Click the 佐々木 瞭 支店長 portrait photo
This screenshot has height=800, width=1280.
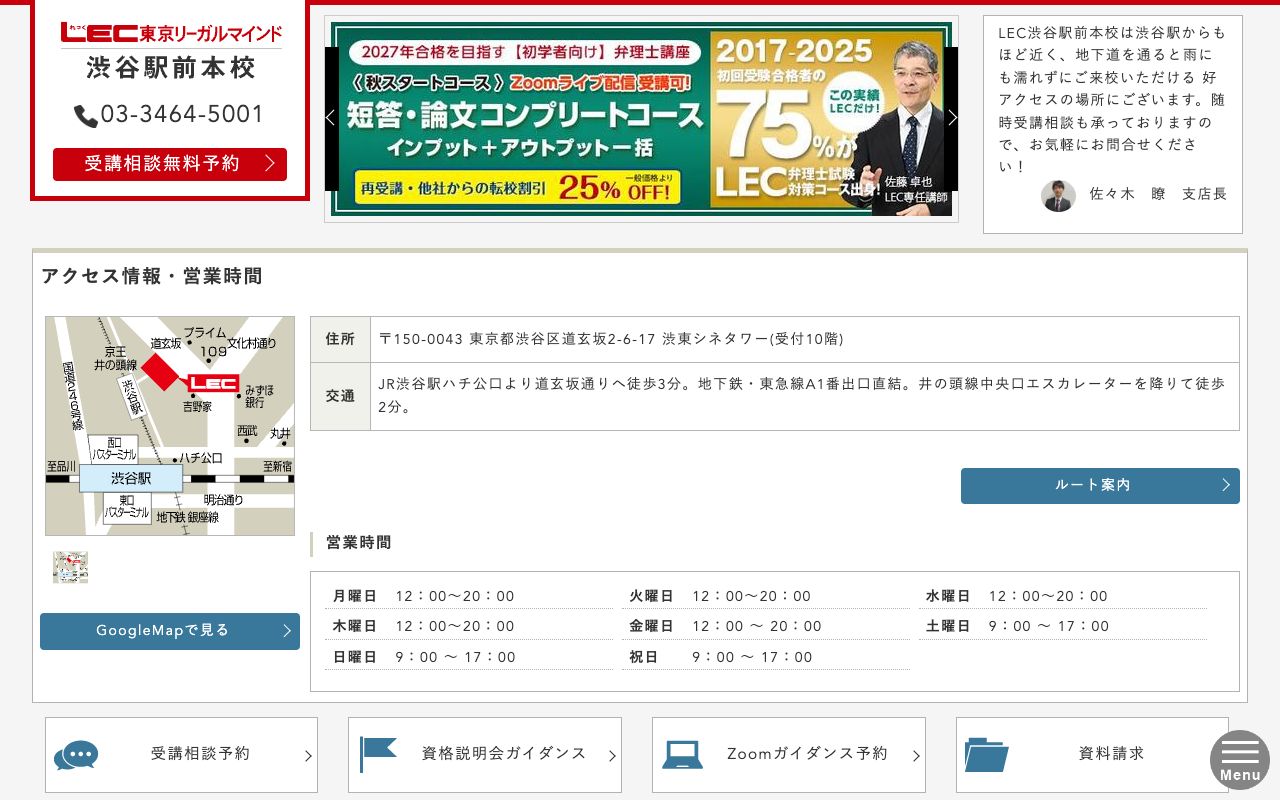point(1058,196)
